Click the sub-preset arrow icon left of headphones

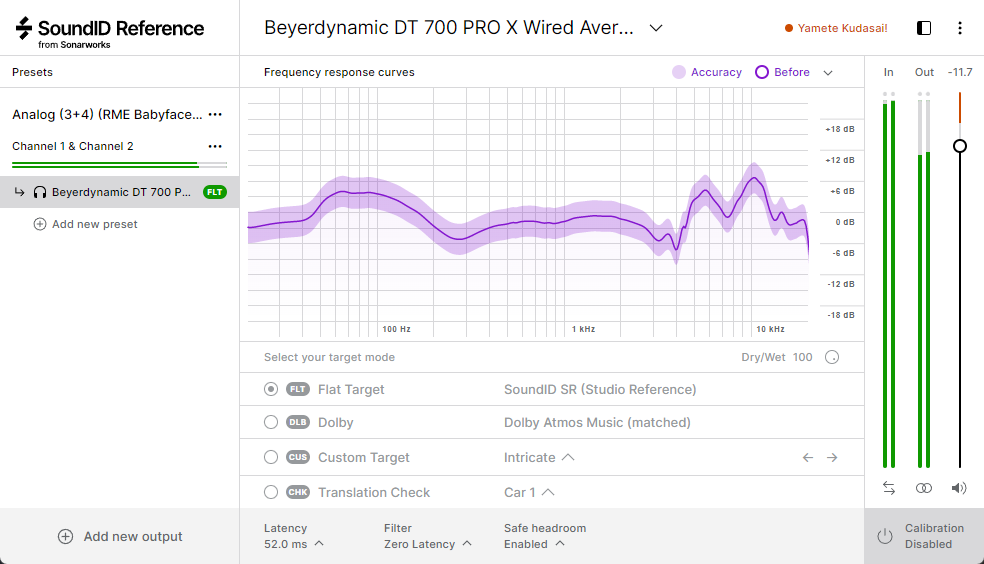point(19,192)
